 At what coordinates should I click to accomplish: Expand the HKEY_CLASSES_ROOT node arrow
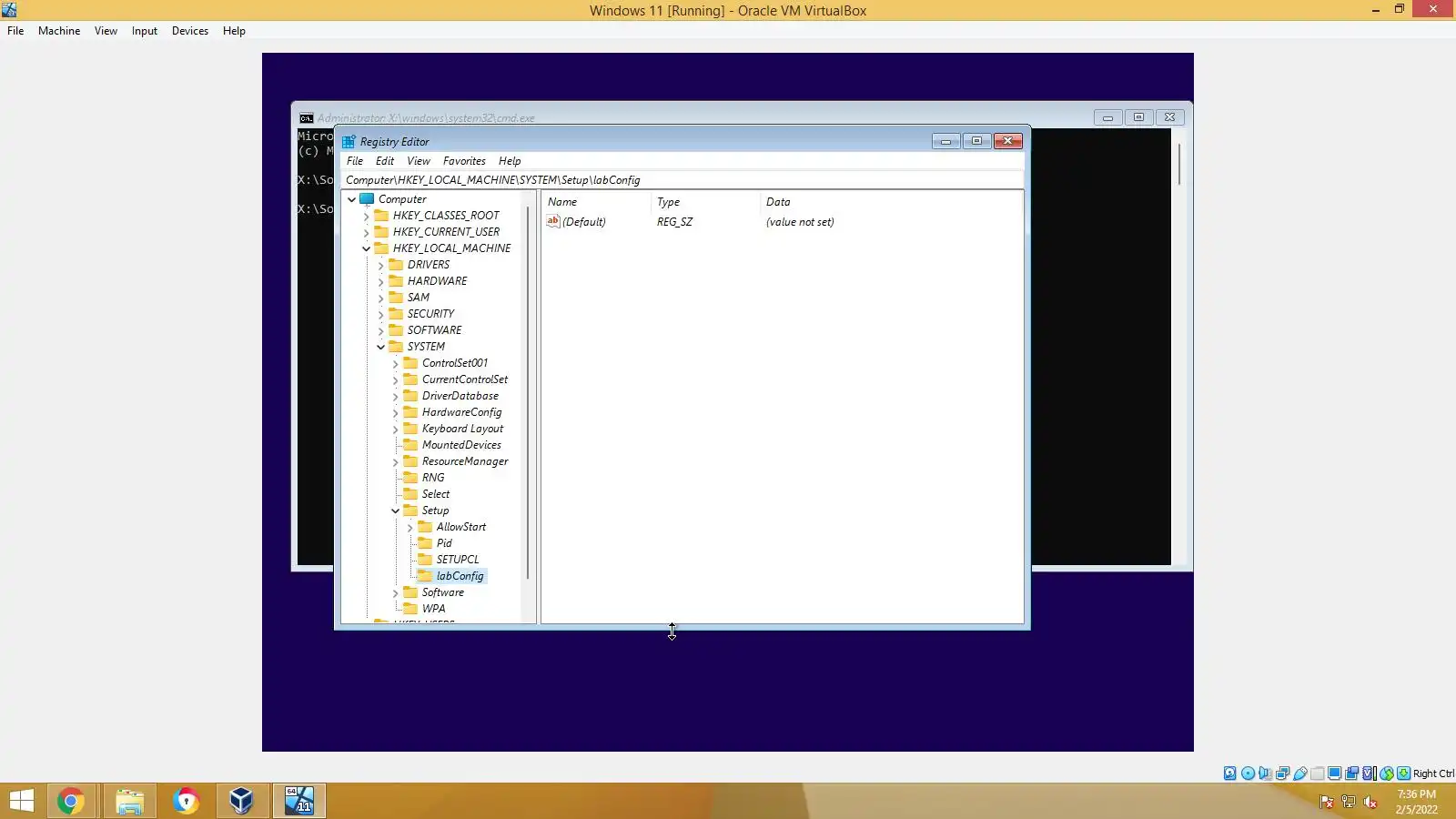367,216
